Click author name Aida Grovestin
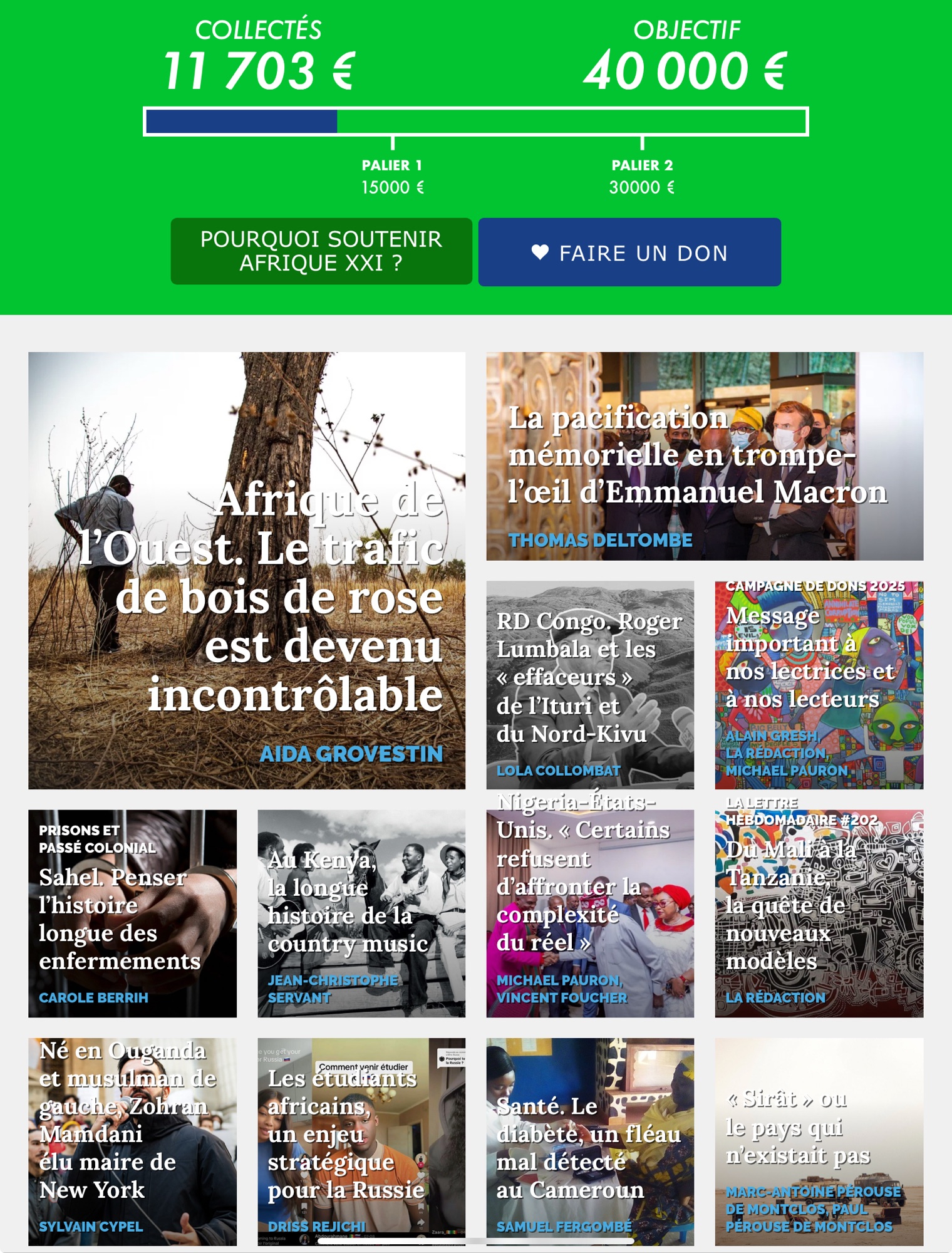 (351, 754)
